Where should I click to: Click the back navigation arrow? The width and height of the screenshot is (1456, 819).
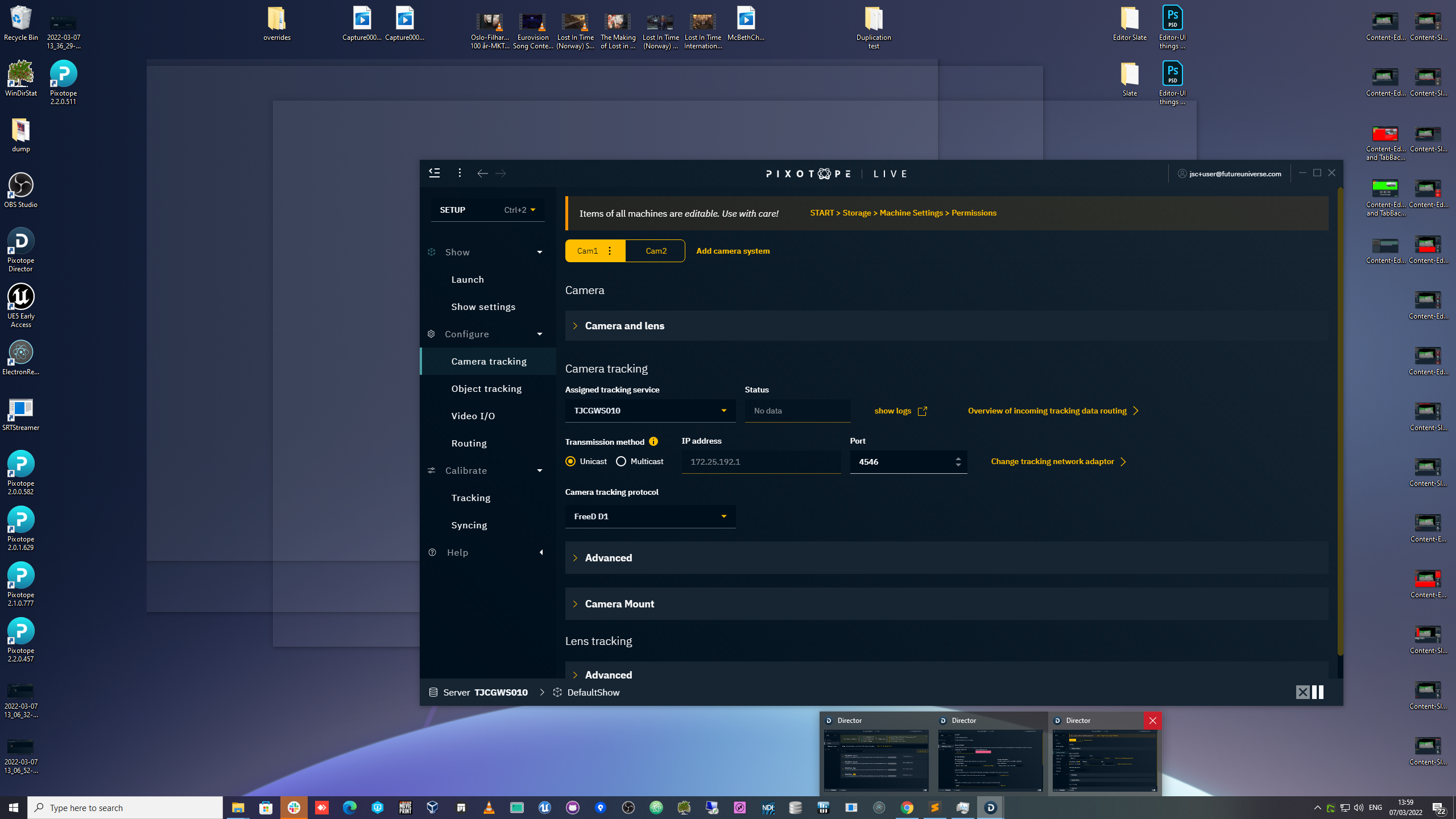(482, 173)
